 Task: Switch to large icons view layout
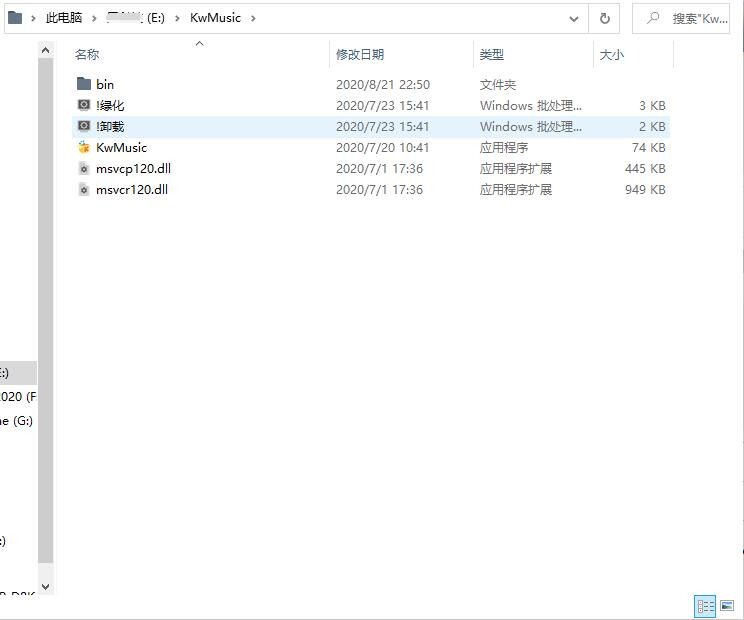tap(727, 606)
